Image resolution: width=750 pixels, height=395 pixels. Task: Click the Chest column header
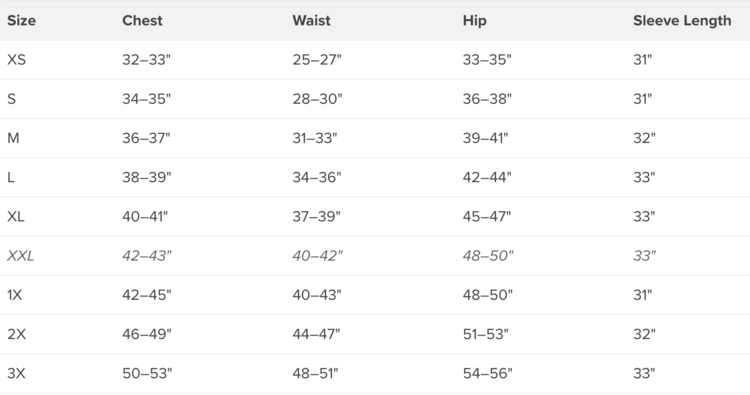coord(142,21)
